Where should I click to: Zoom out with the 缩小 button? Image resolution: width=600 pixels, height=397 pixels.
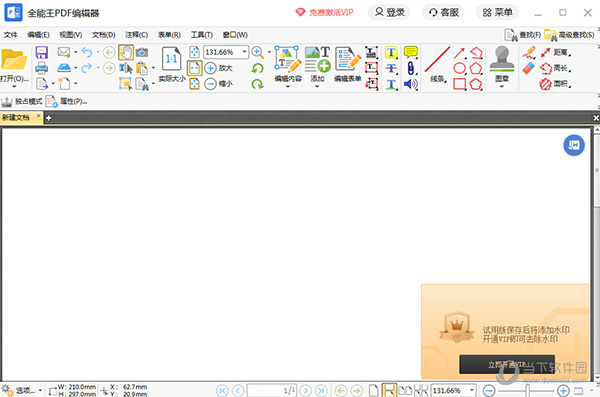218,83
